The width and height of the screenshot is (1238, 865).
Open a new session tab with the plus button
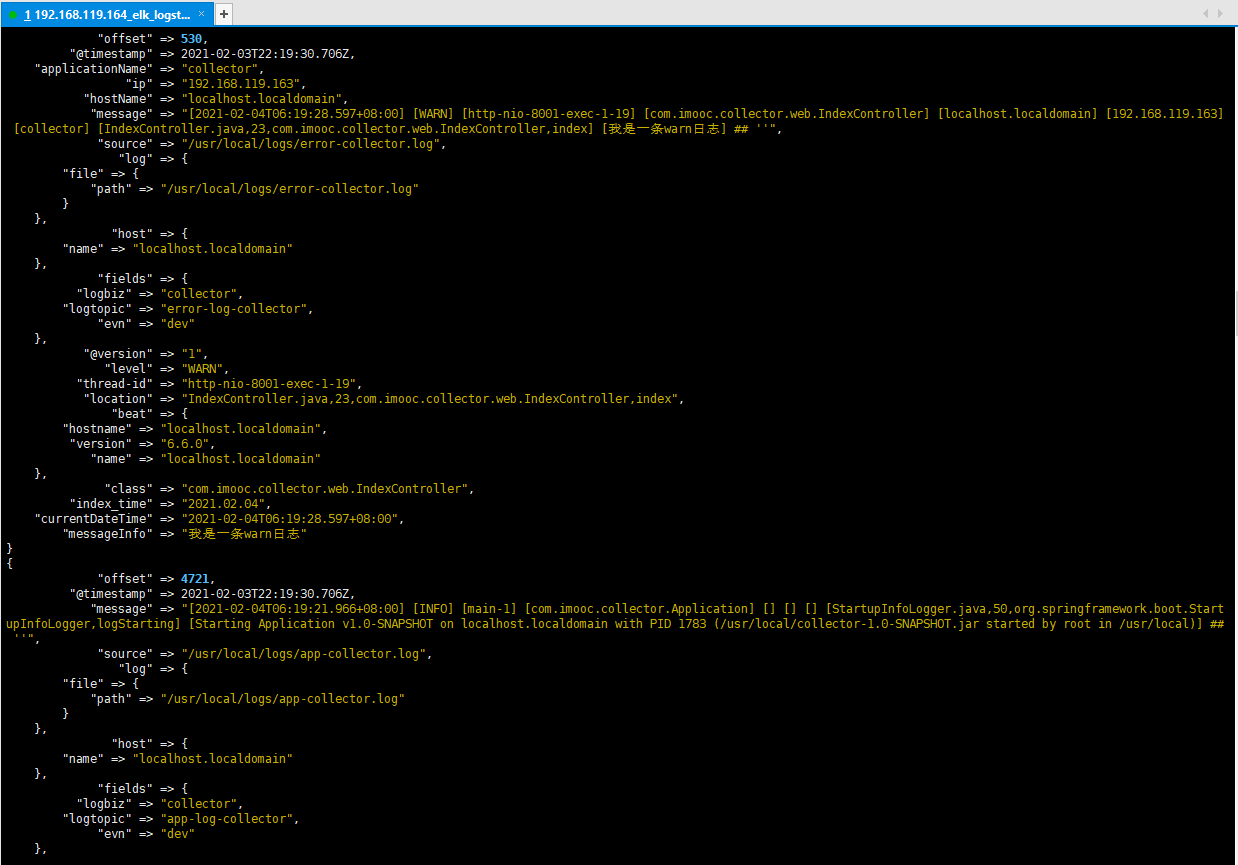tap(224, 14)
